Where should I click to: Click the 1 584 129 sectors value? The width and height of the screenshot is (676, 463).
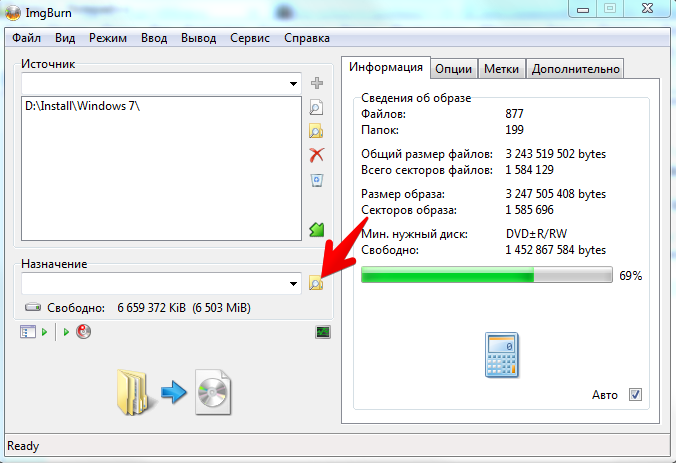point(529,170)
